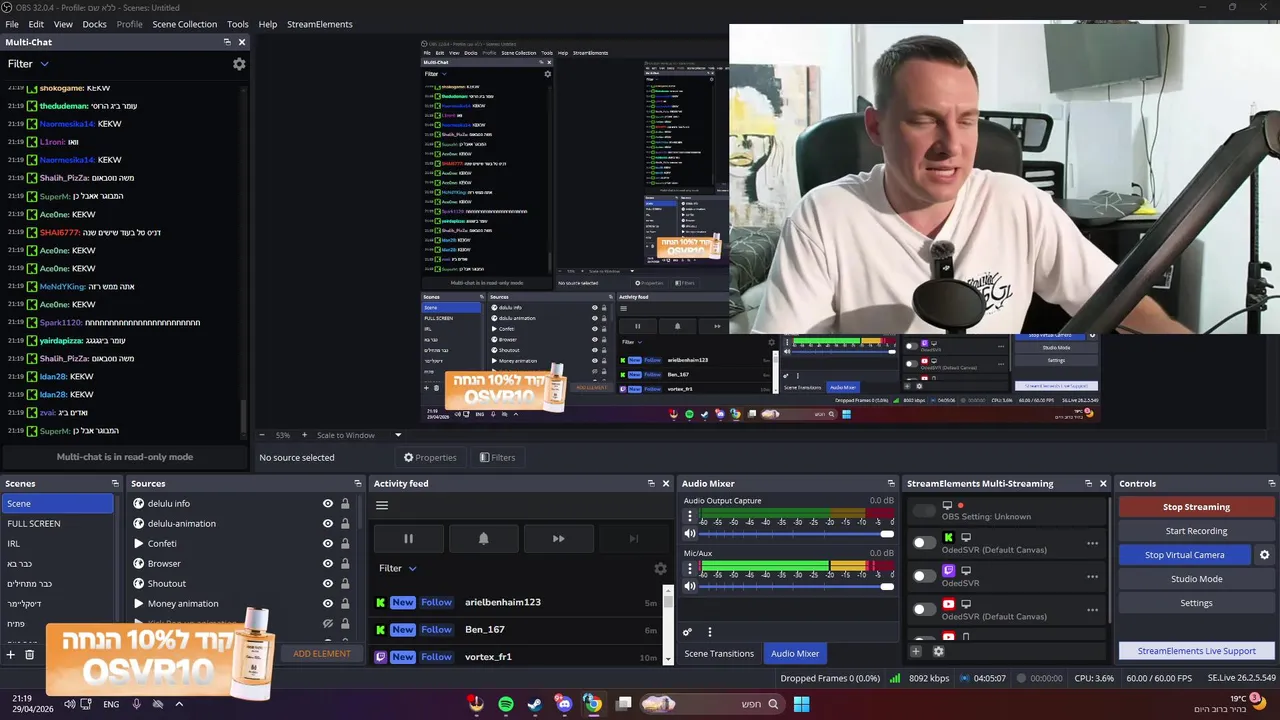Screen dimensions: 1280x720
Task: Expand the Money animation group arrow
Action: (139, 604)
